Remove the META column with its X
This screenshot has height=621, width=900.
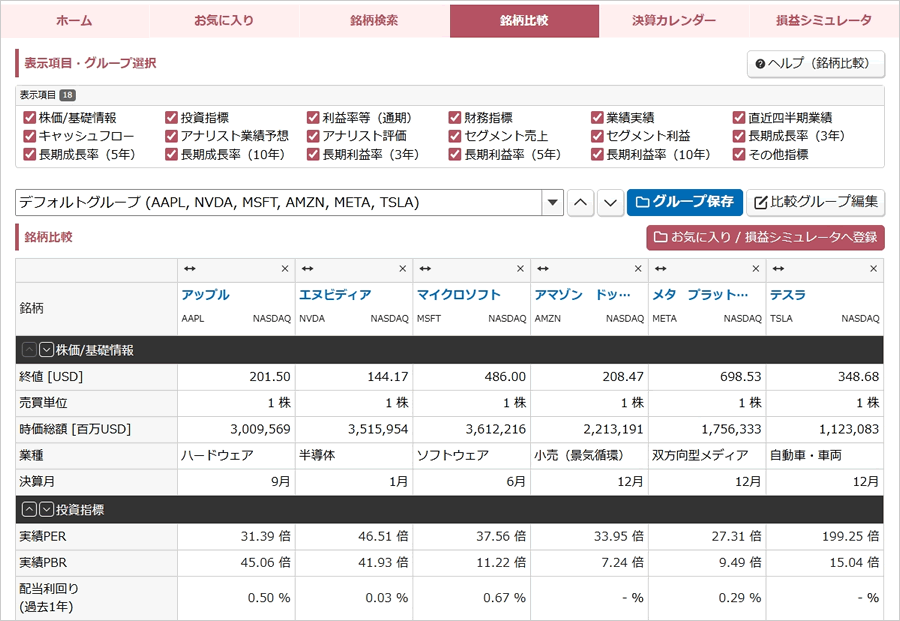pos(755,269)
